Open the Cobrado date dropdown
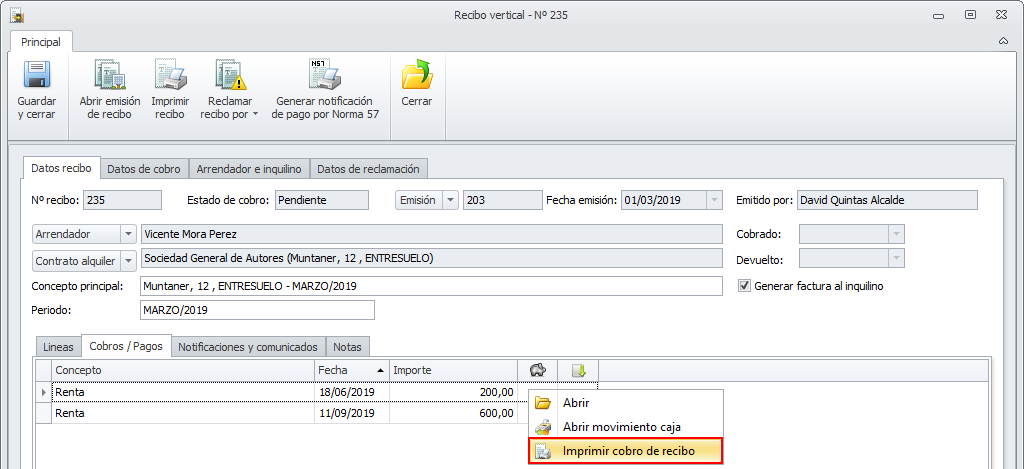The image size is (1024, 469). click(x=896, y=234)
